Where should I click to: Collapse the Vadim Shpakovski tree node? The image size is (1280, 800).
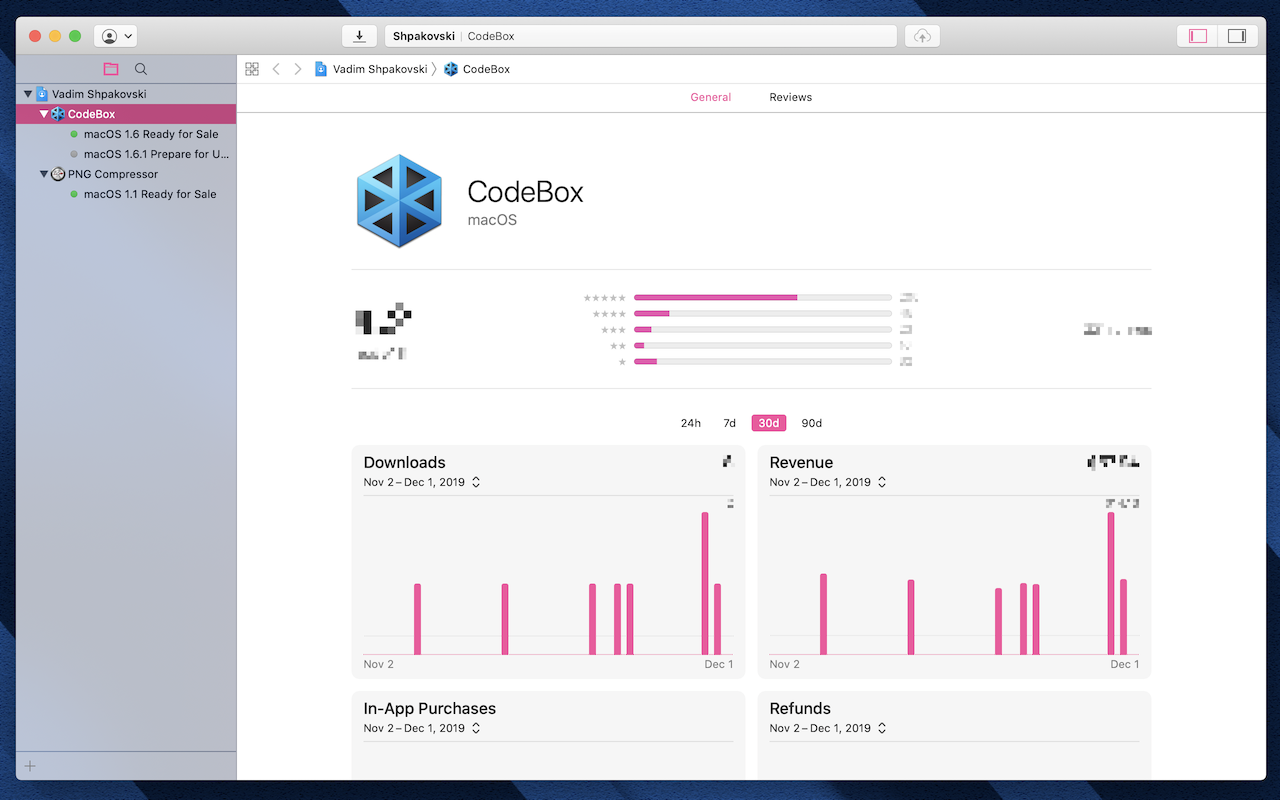(x=28, y=94)
